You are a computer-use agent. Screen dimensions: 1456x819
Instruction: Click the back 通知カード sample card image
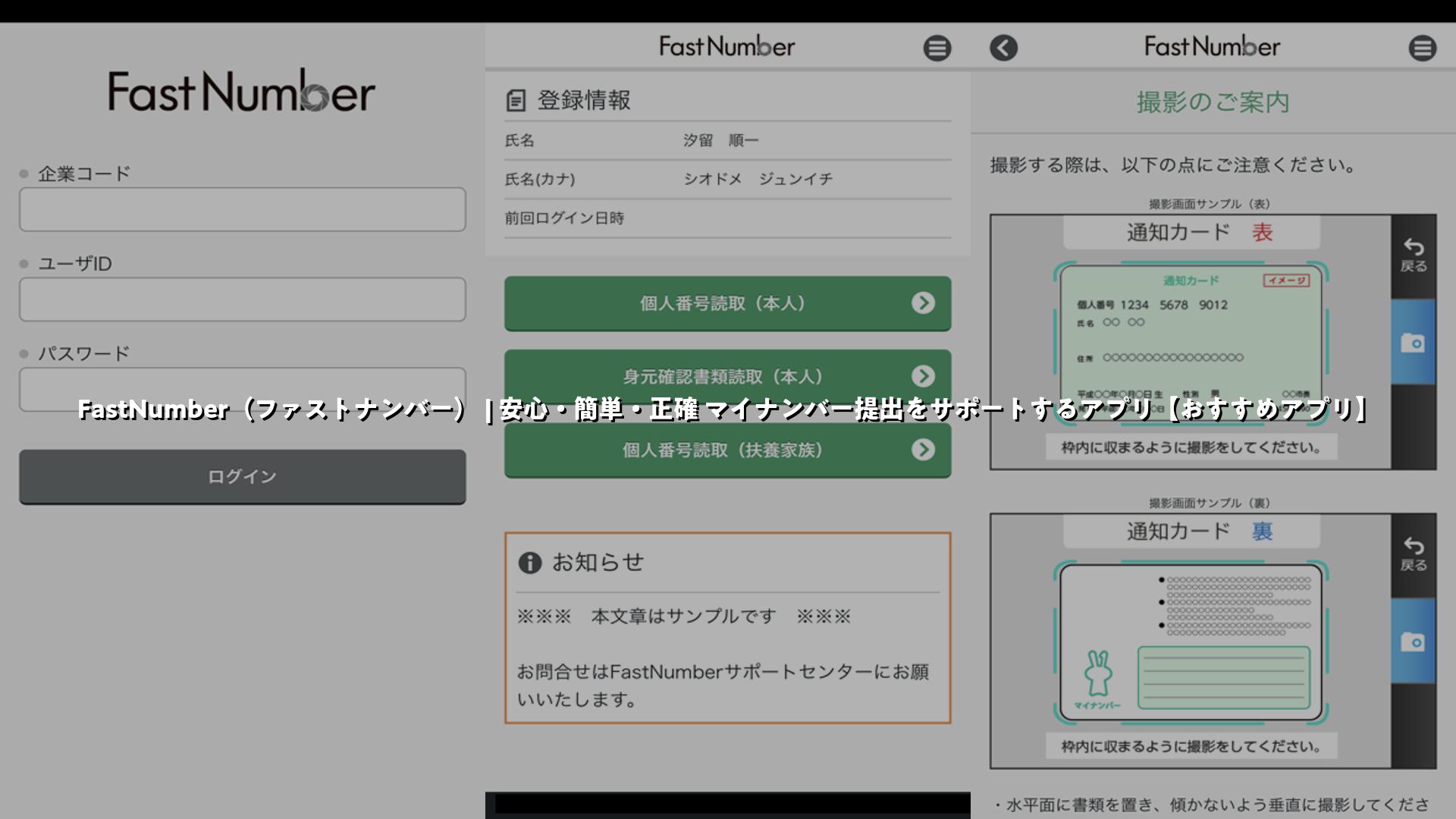pos(1191,642)
